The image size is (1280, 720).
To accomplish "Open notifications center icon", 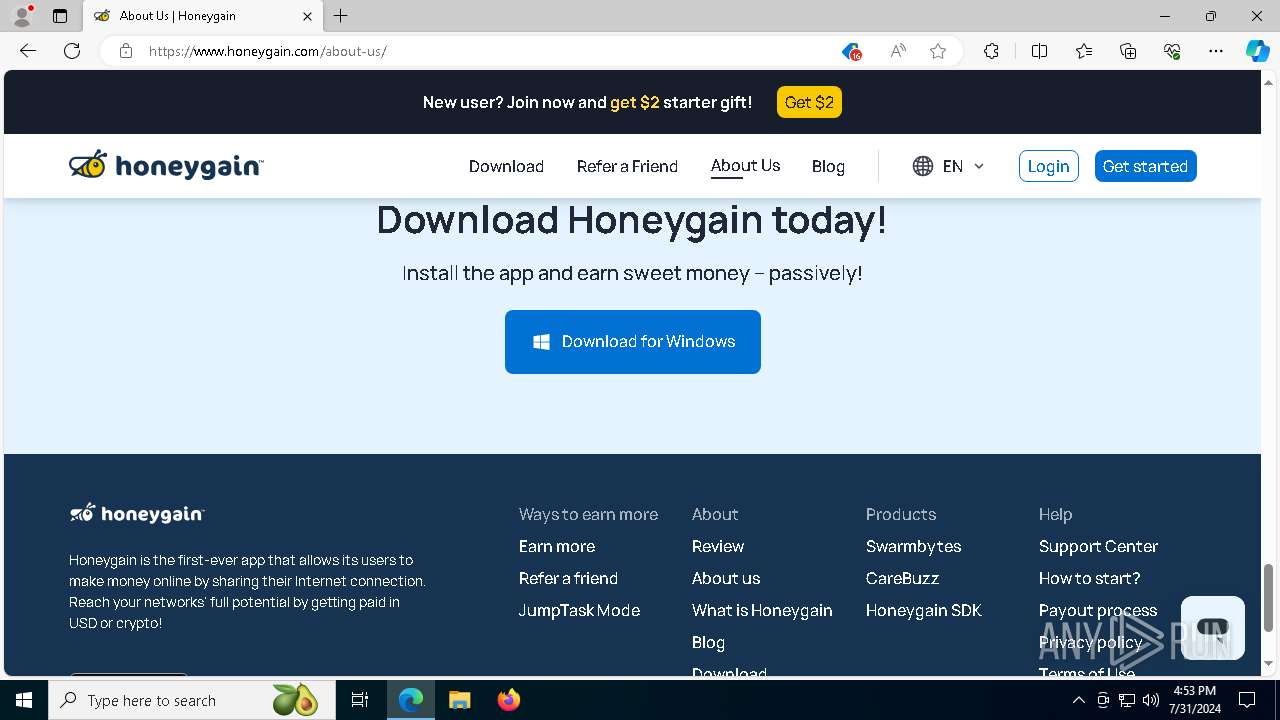I will point(1247,700).
